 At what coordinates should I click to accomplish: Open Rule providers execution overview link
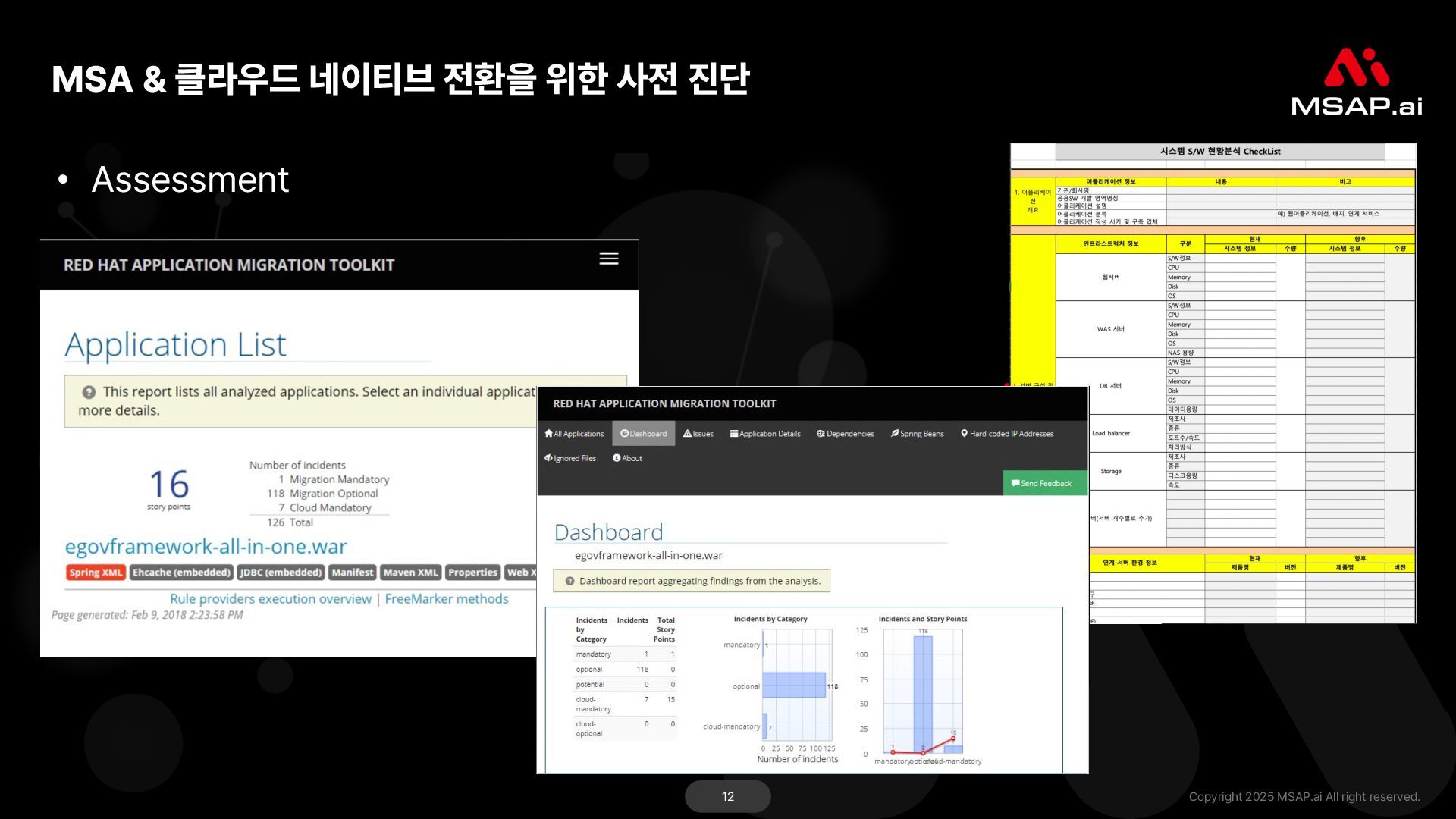pos(271,599)
